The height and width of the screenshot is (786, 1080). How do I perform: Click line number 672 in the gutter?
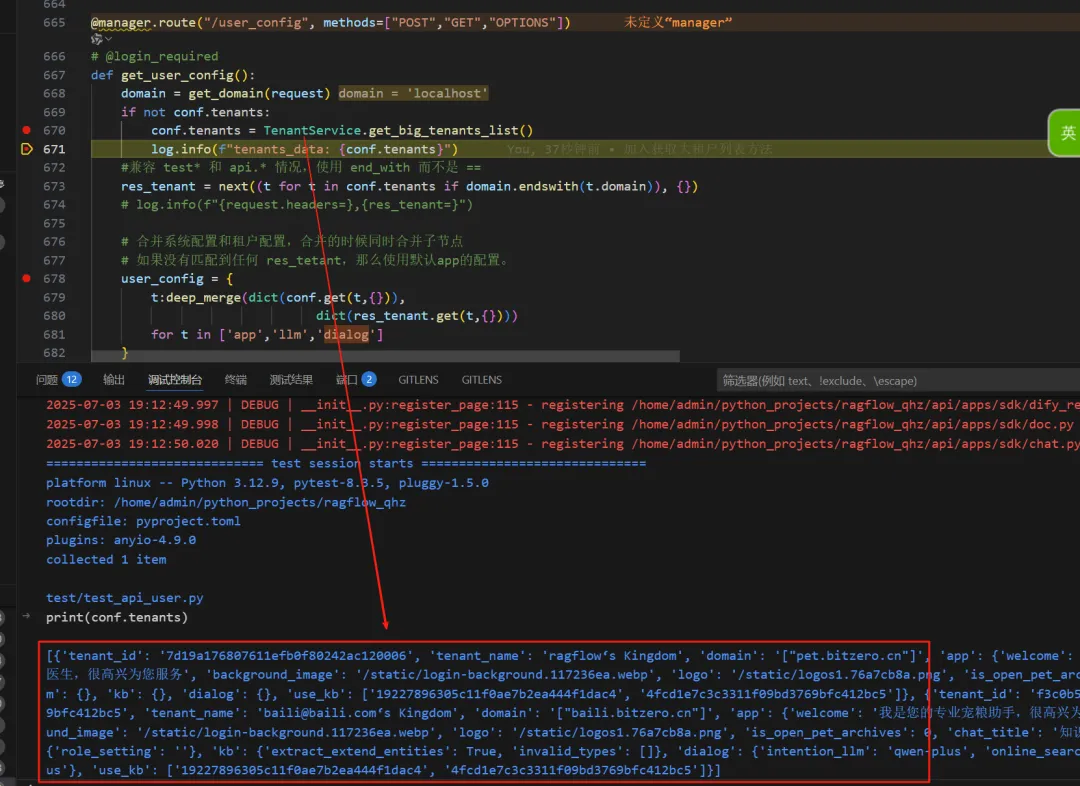54,167
